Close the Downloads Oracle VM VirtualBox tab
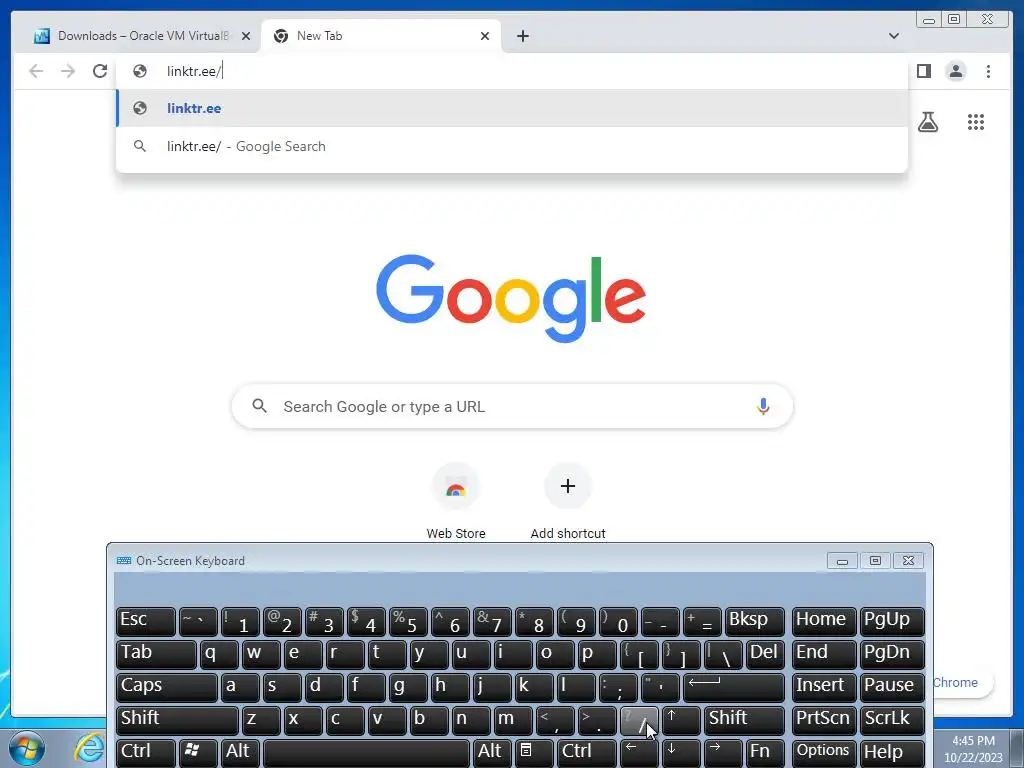The width and height of the screenshot is (1024, 768). pos(246,36)
